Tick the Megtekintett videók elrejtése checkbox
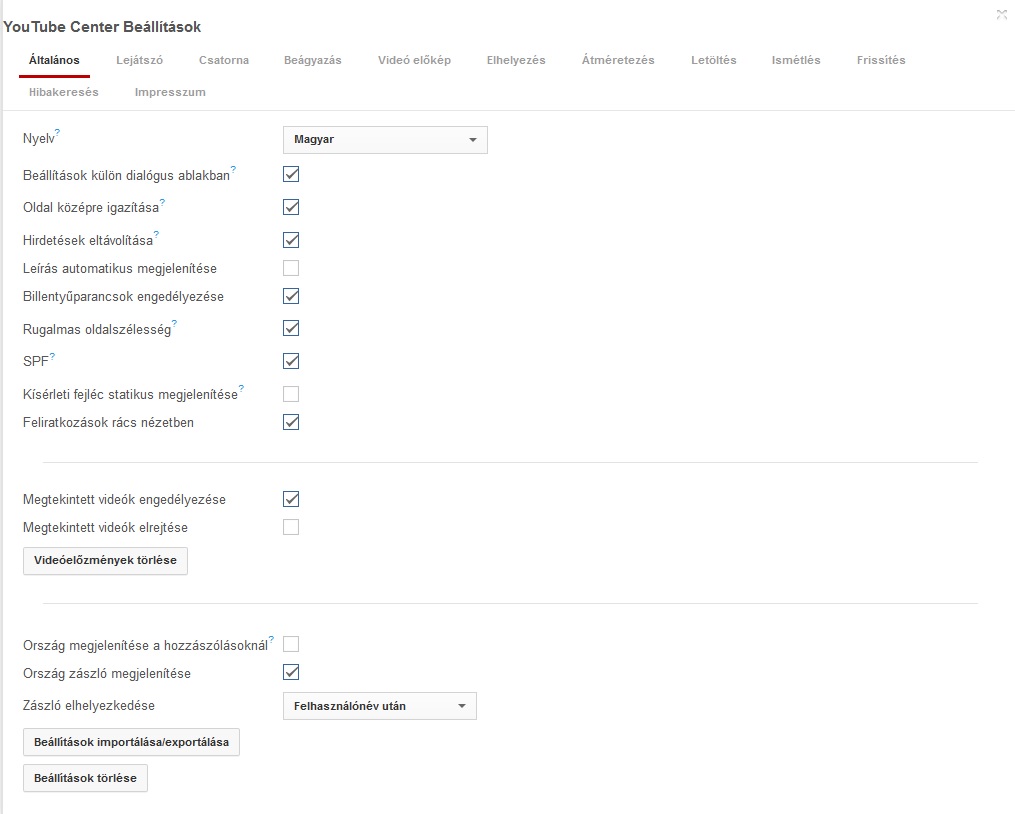The height and width of the screenshot is (814, 1015). pos(291,527)
